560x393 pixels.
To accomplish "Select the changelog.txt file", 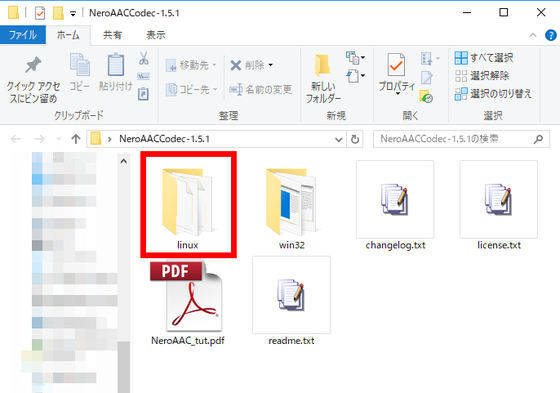I will tap(395, 205).
